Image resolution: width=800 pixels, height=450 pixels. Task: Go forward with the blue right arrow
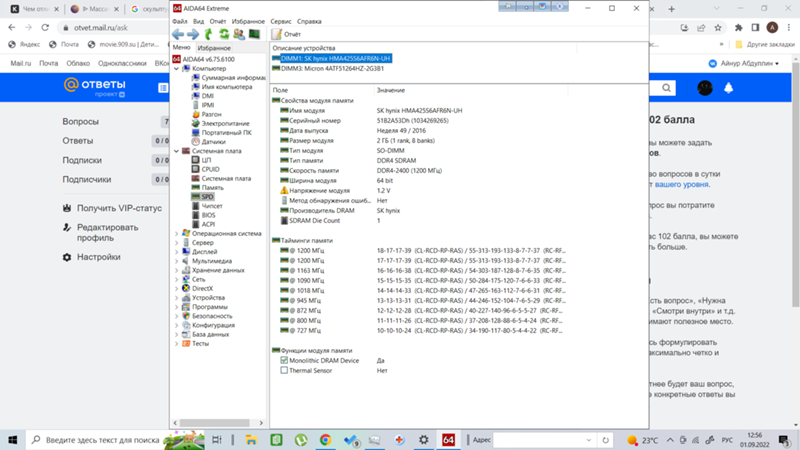tap(193, 34)
